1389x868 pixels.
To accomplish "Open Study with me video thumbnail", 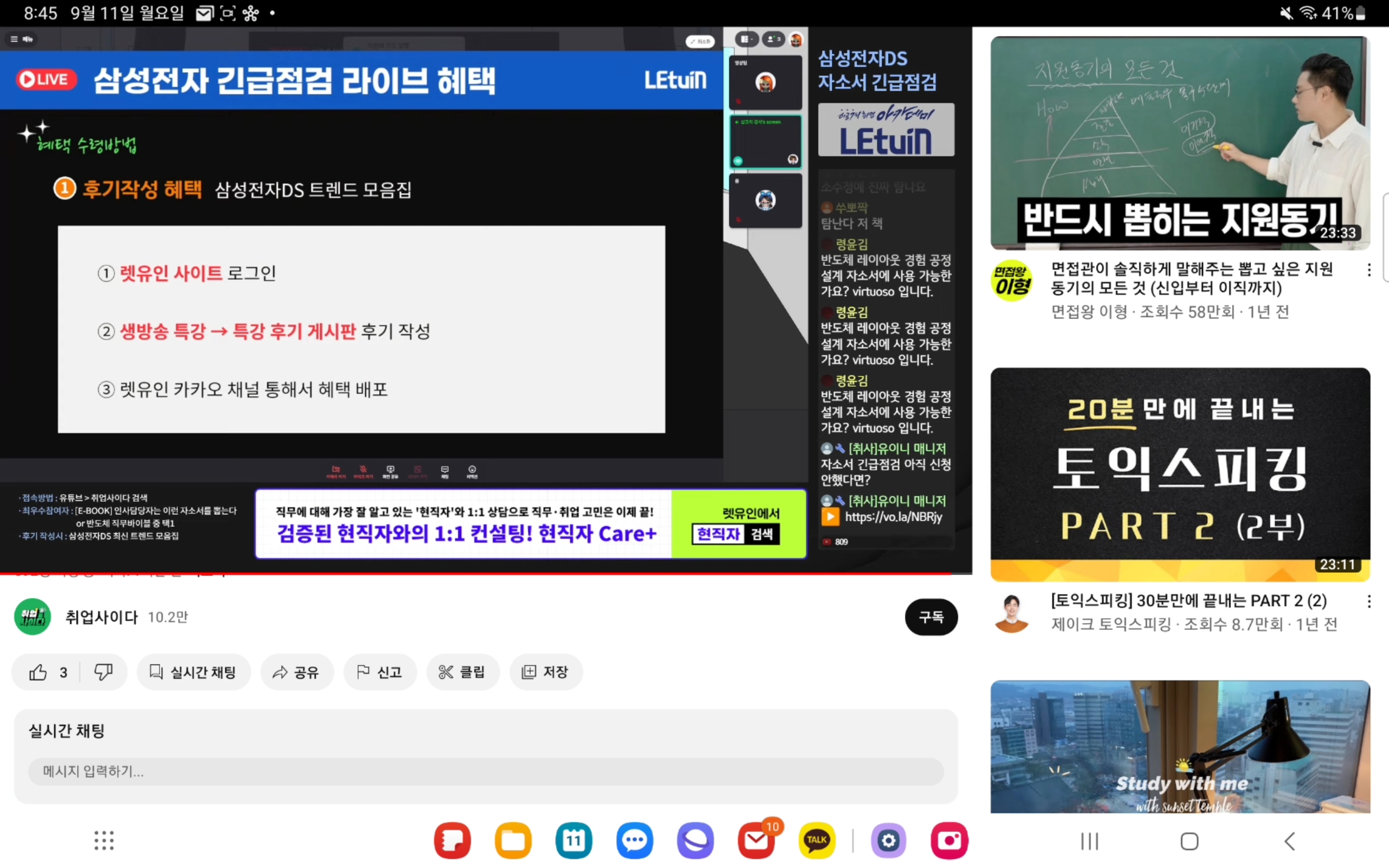I will (1180, 746).
